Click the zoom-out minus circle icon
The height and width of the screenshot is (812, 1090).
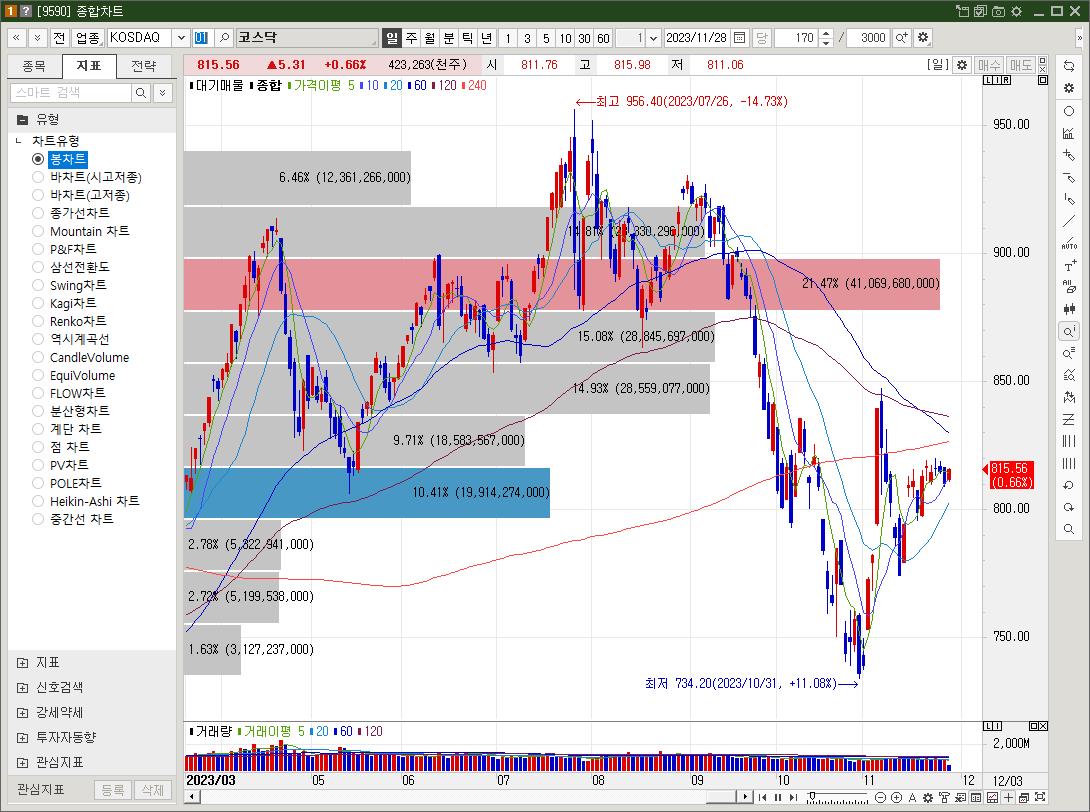[880, 797]
